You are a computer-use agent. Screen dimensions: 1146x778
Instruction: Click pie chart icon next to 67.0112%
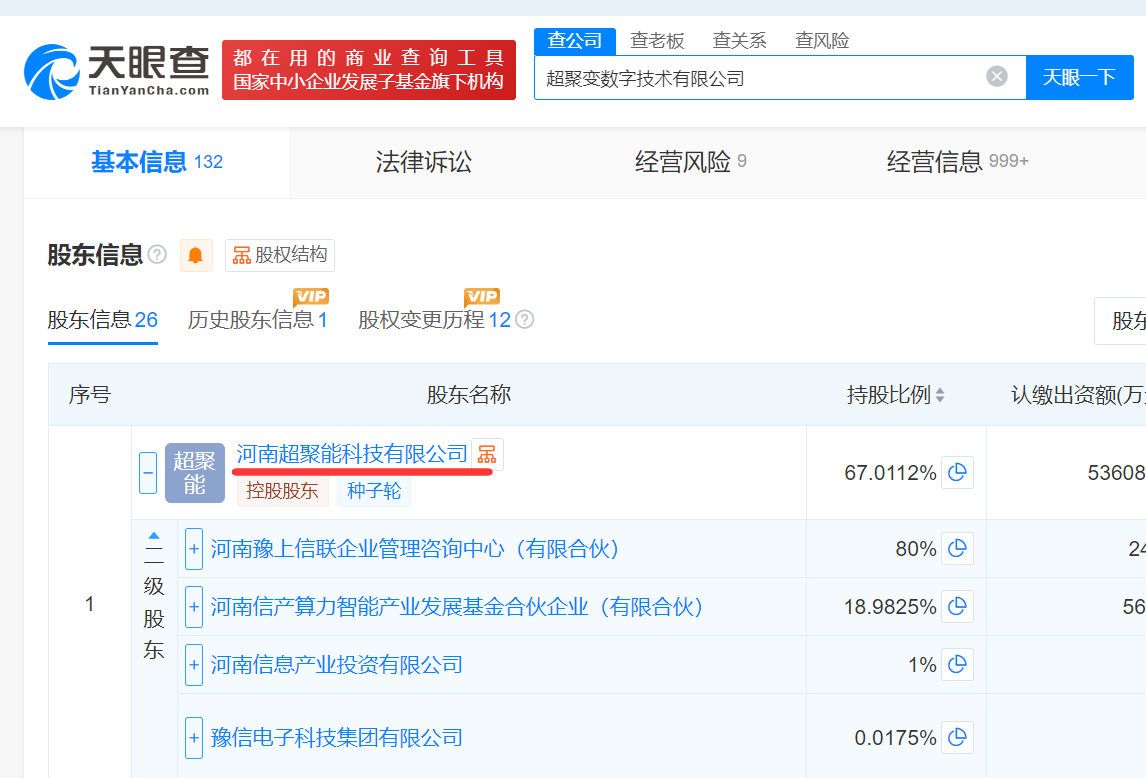(957, 472)
